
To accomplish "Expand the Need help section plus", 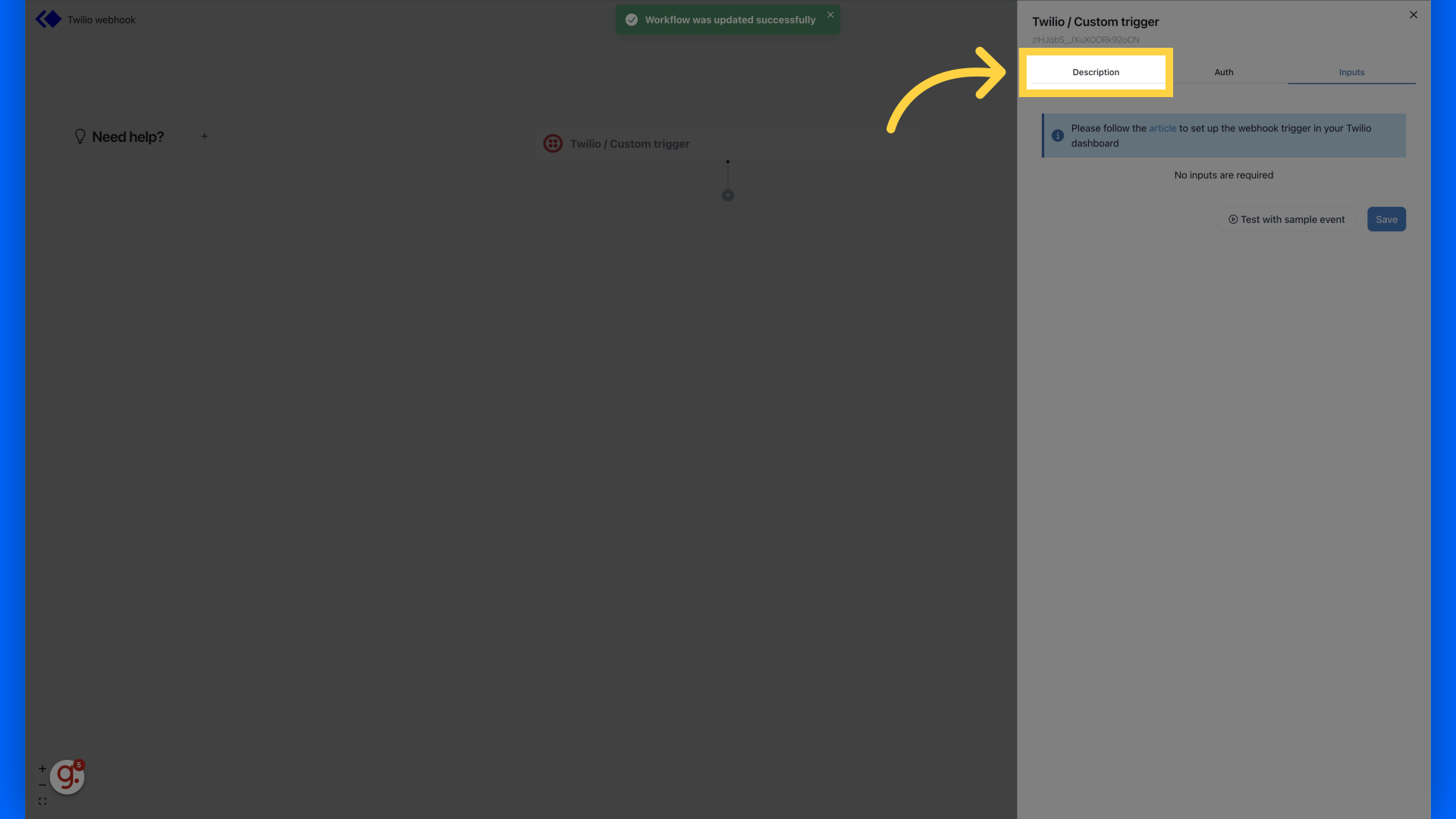I will pos(204,136).
